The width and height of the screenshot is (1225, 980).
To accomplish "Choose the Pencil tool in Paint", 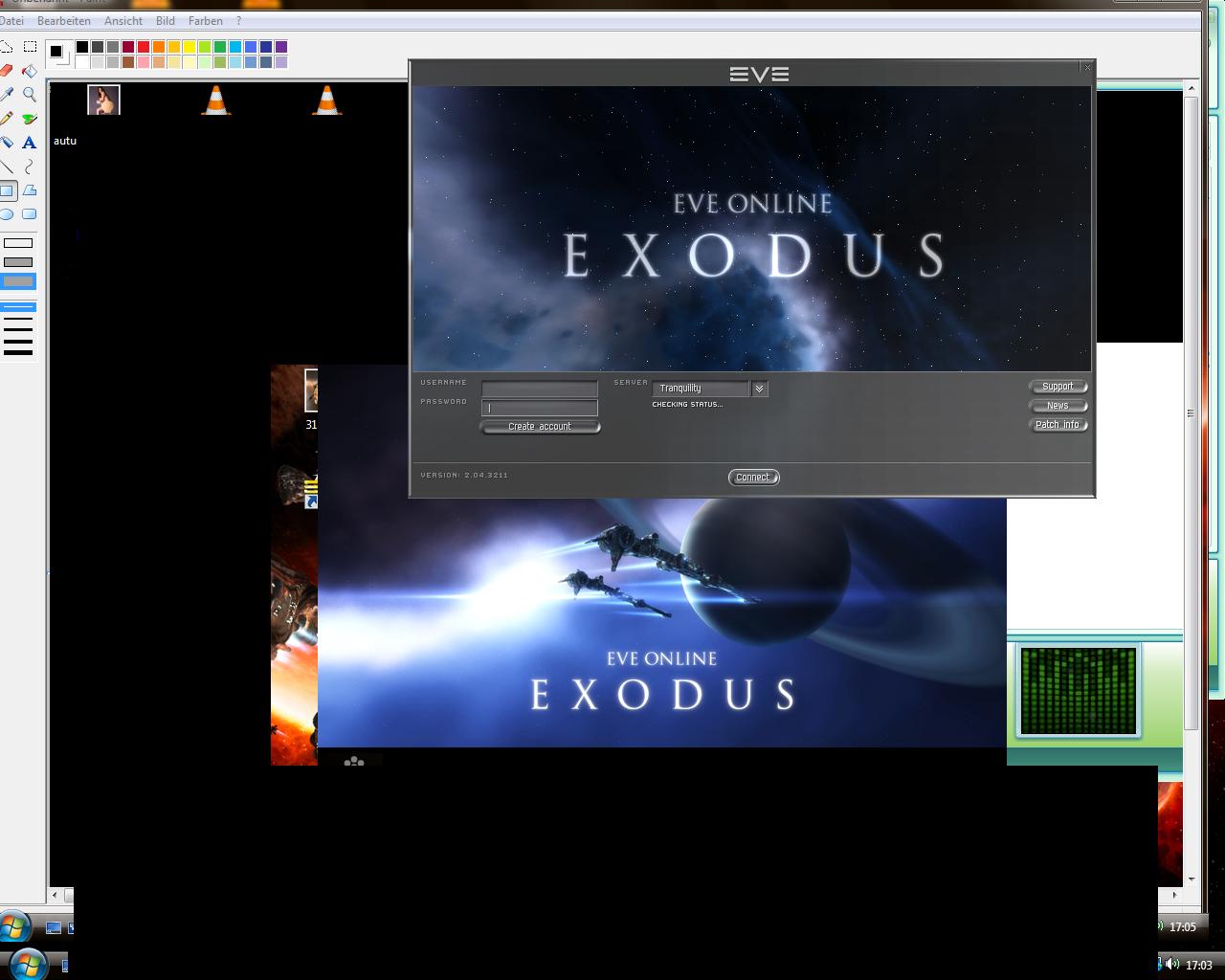I will [7, 118].
